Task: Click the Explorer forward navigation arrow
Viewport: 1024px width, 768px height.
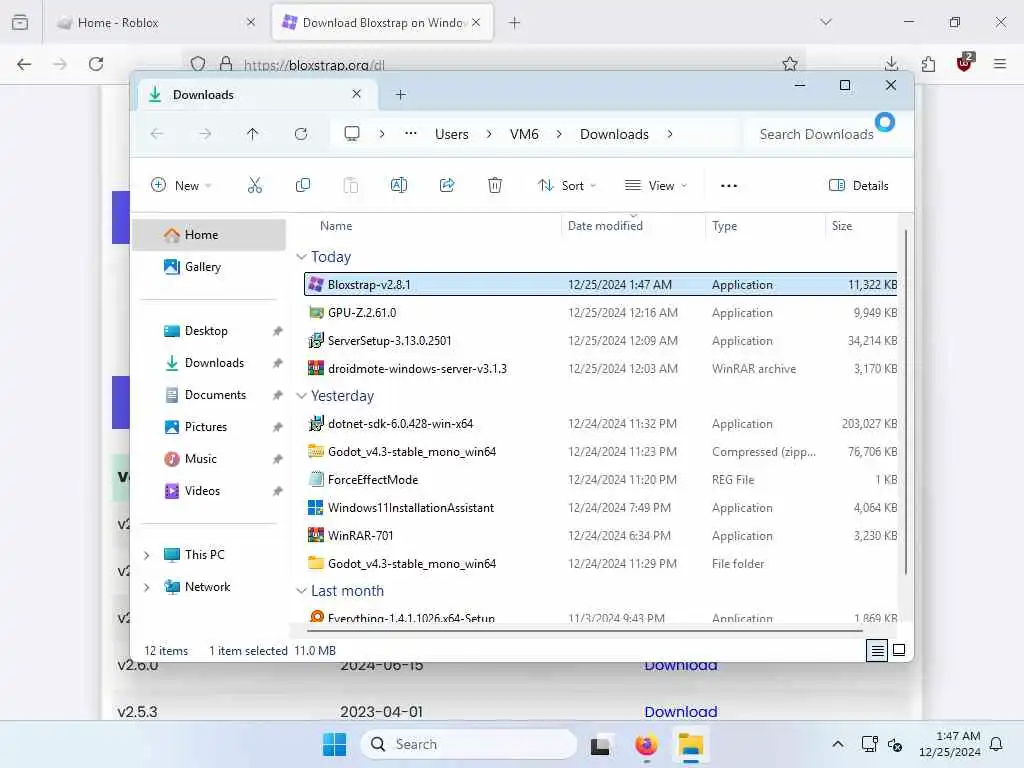Action: 205,134
